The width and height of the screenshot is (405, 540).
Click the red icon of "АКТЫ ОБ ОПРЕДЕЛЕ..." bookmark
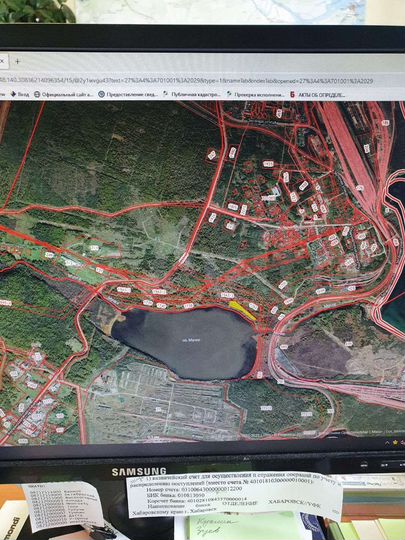(x=292, y=94)
